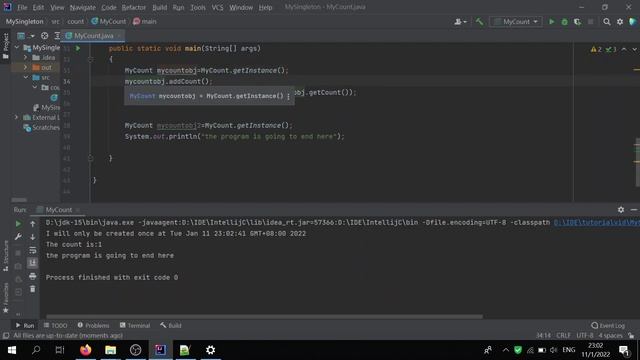The image size is (640, 360).
Task: Select the MyCount tab in Run panel
Action: [58, 210]
